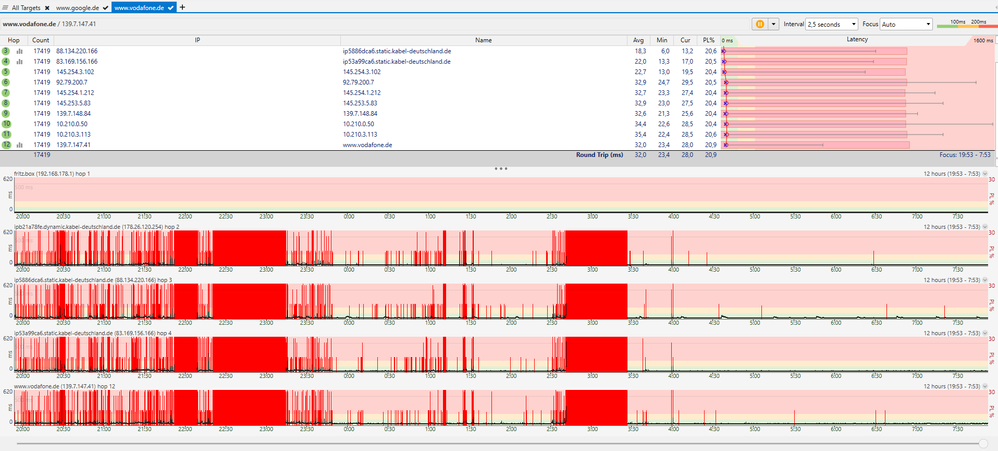Toggle the hop 3 timeline graph icon
The height and width of the screenshot is (451, 998).
click(x=19, y=50)
